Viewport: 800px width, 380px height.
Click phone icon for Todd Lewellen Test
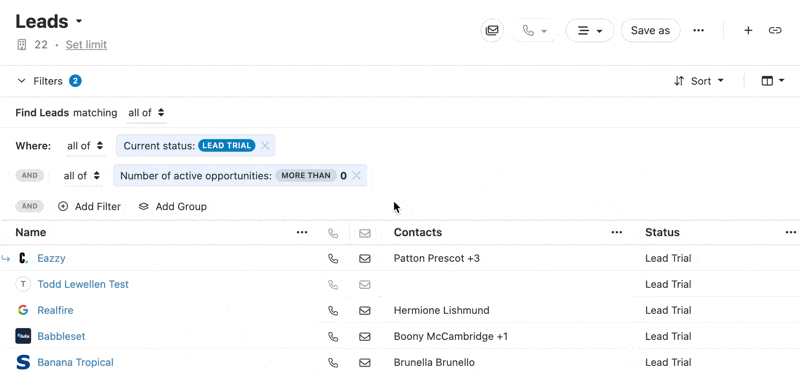[333, 285]
